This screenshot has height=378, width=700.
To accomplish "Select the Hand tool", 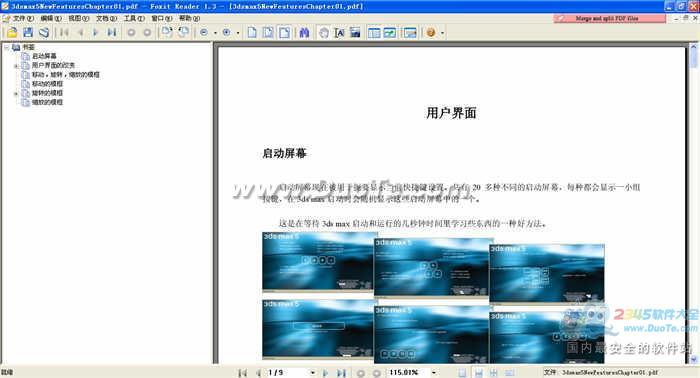I will (x=324, y=32).
